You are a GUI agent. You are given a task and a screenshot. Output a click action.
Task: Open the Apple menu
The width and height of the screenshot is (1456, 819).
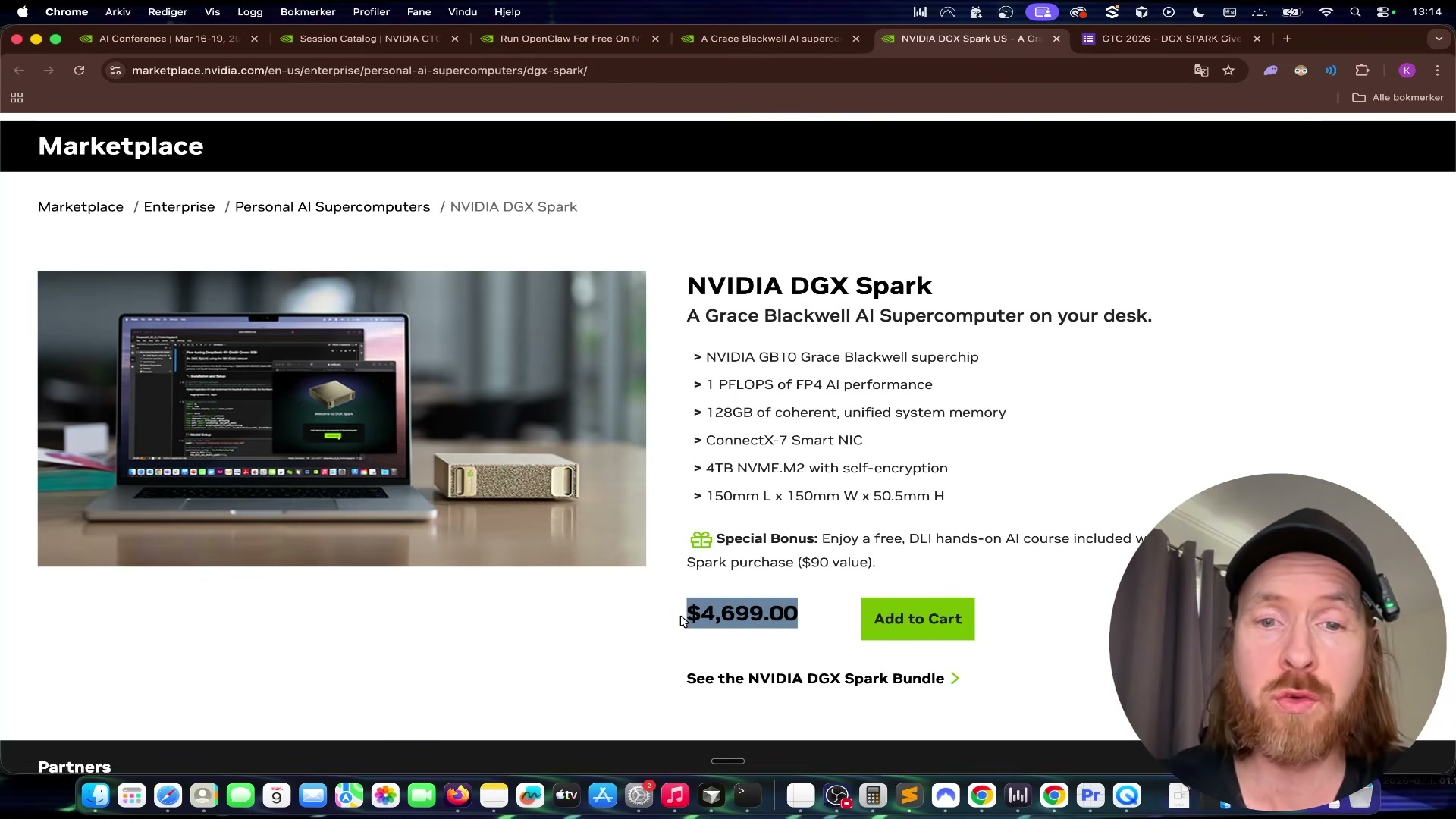point(23,12)
